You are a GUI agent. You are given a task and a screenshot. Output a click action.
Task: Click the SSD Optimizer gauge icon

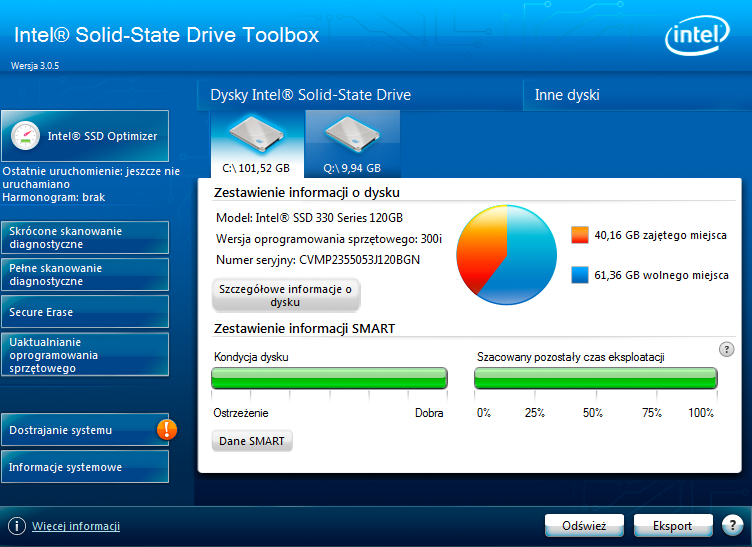click(25, 136)
